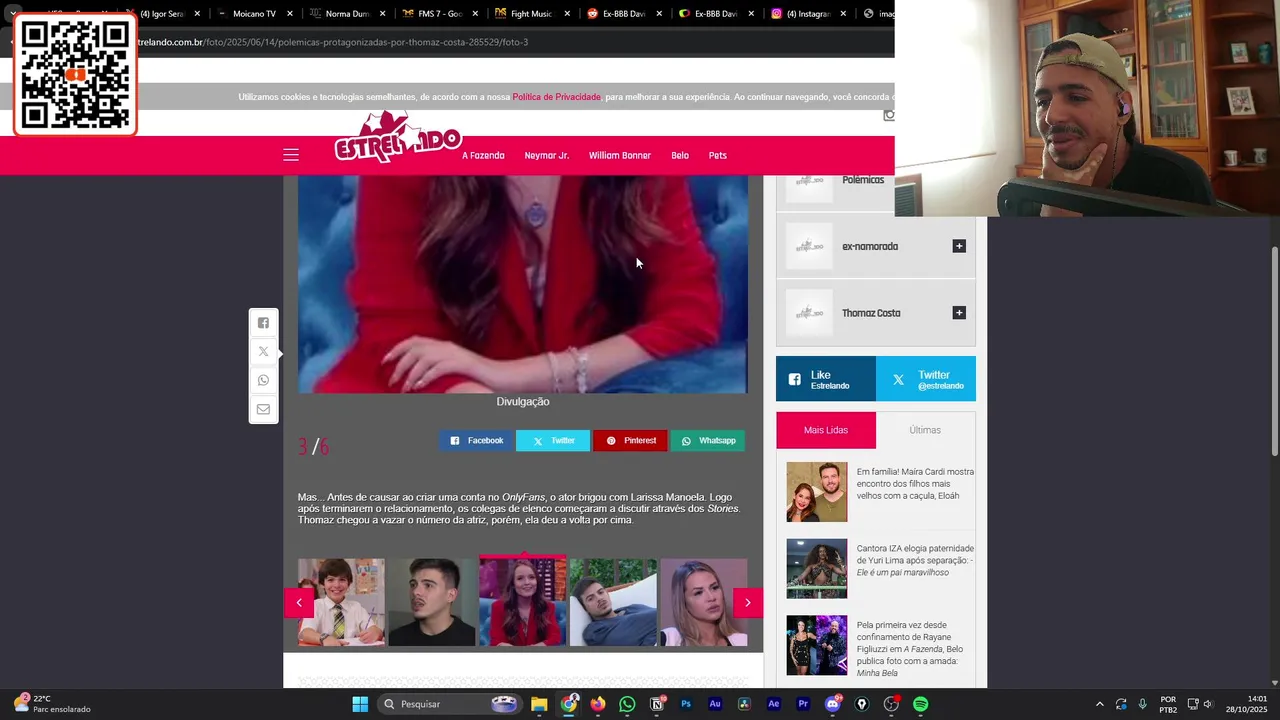Select the blonde woman thumbnail
The width and height of the screenshot is (1280, 720).
(704, 602)
